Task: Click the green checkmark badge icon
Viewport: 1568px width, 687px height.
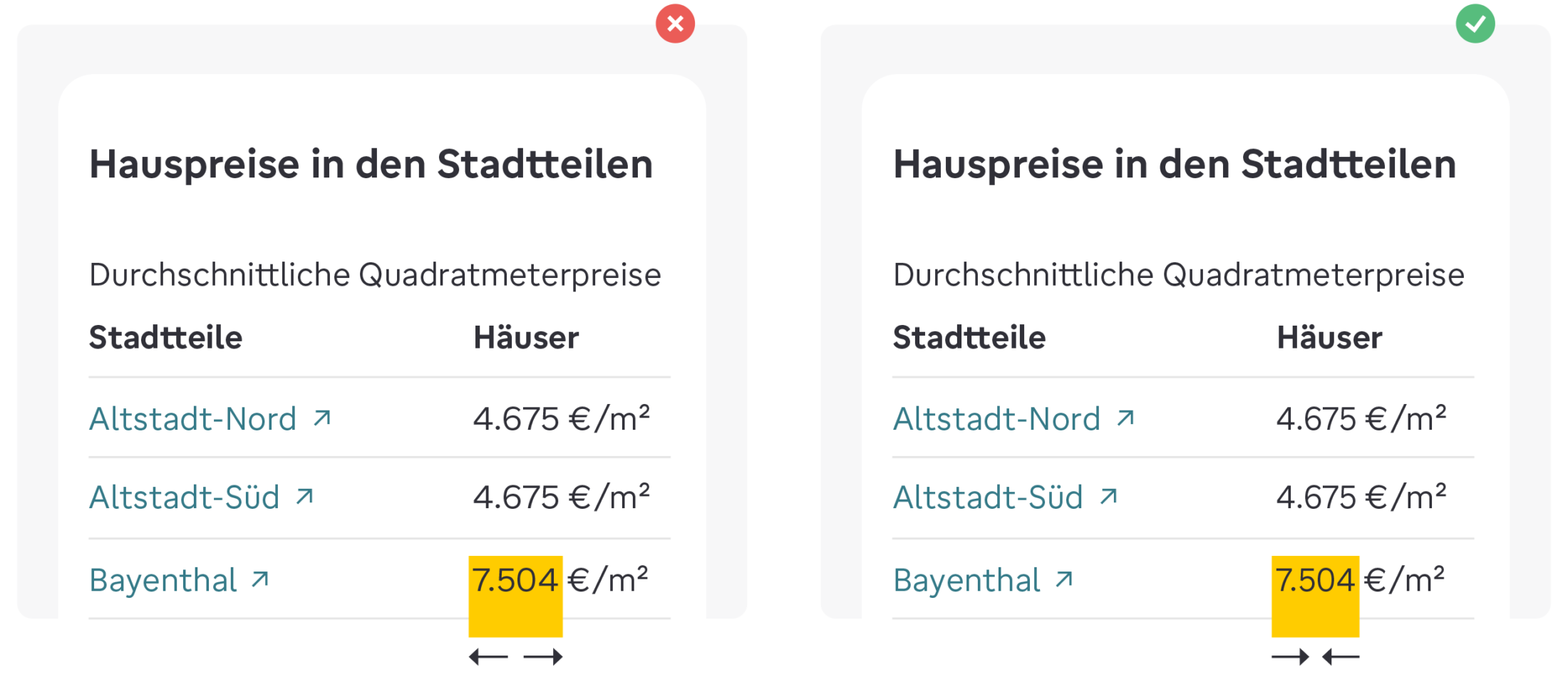Action: pyautogui.click(x=1475, y=24)
